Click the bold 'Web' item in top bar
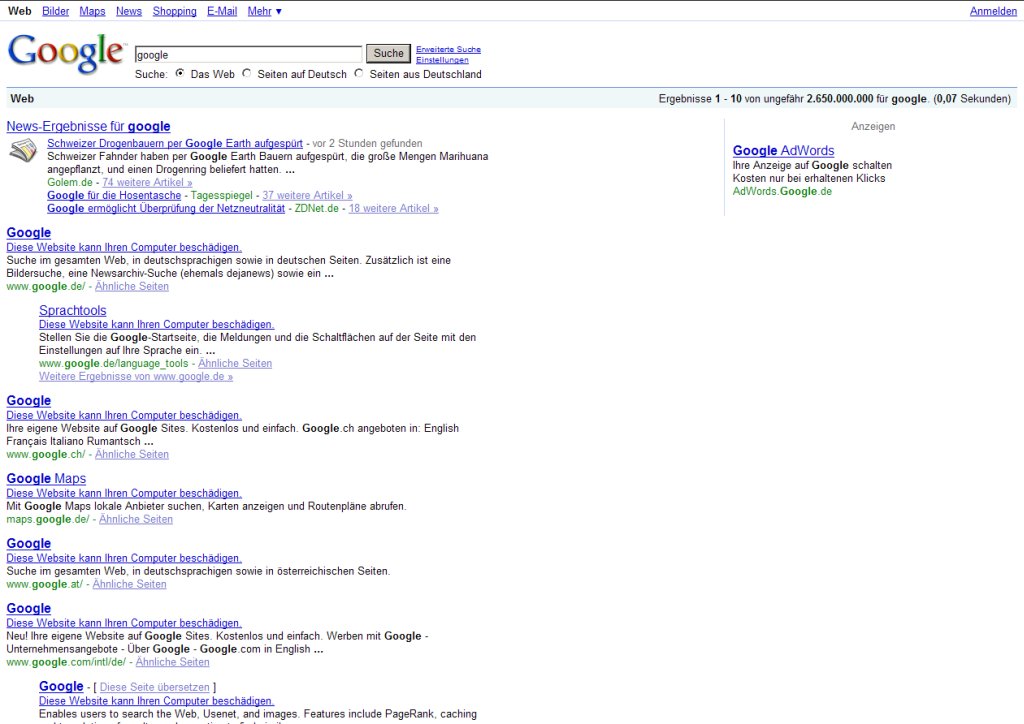 pos(20,11)
